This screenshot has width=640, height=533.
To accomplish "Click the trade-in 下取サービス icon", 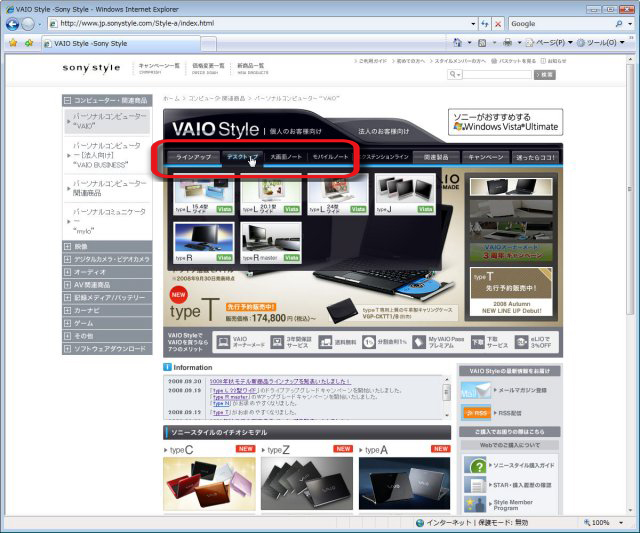I will [478, 342].
